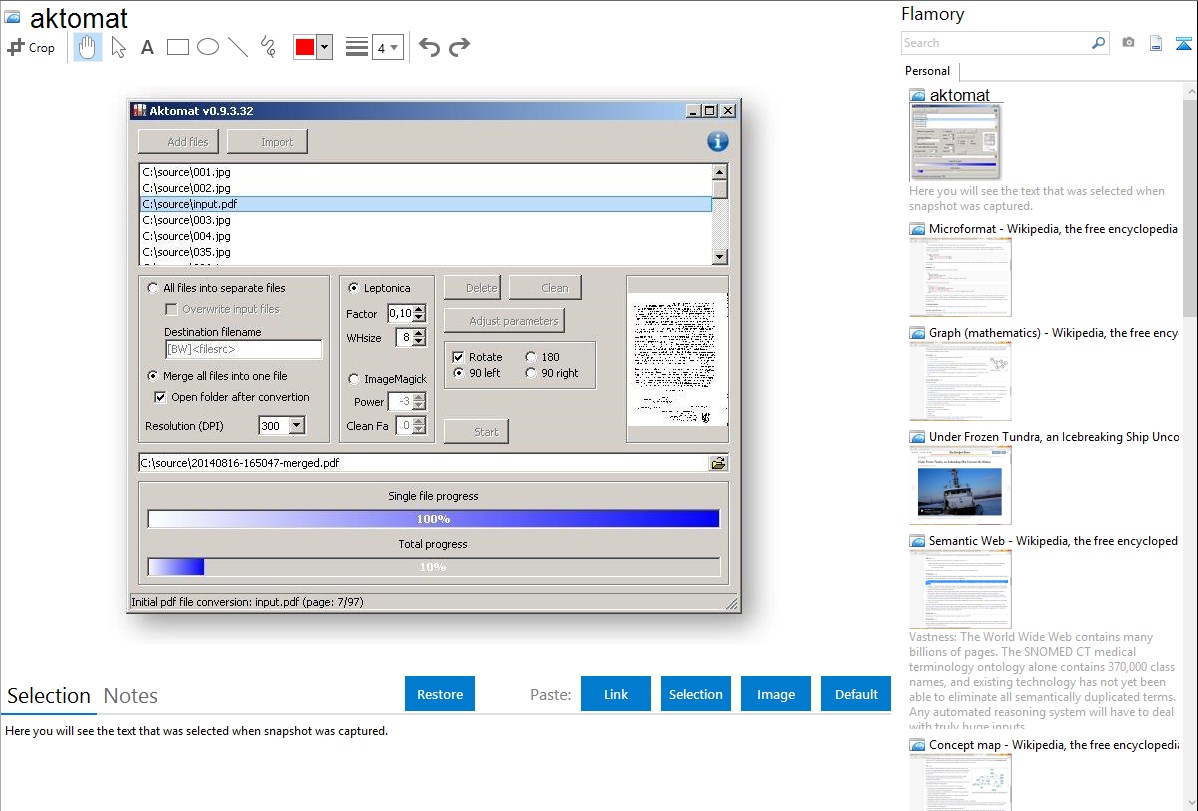Click the Start button
This screenshot has height=811, width=1198.
[477, 432]
